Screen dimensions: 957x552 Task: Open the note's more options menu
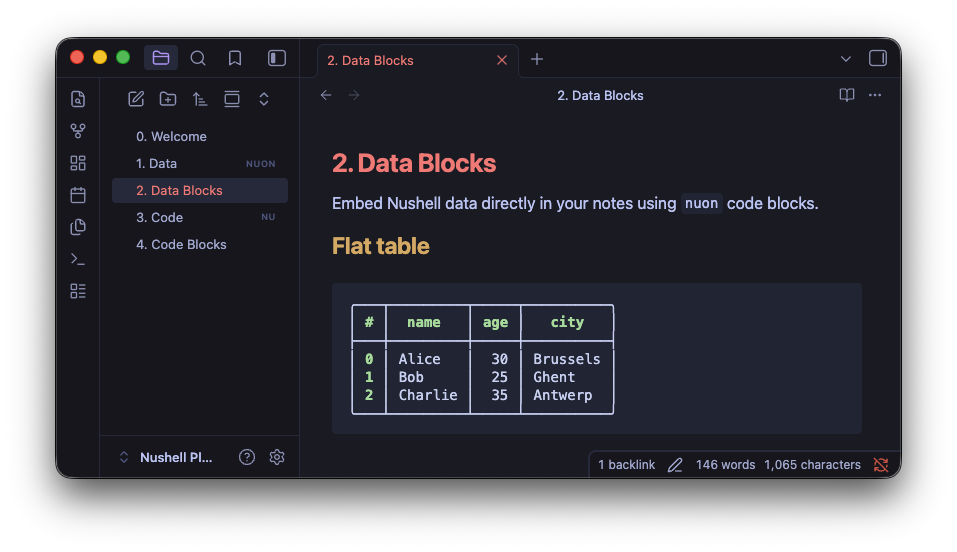coord(875,95)
